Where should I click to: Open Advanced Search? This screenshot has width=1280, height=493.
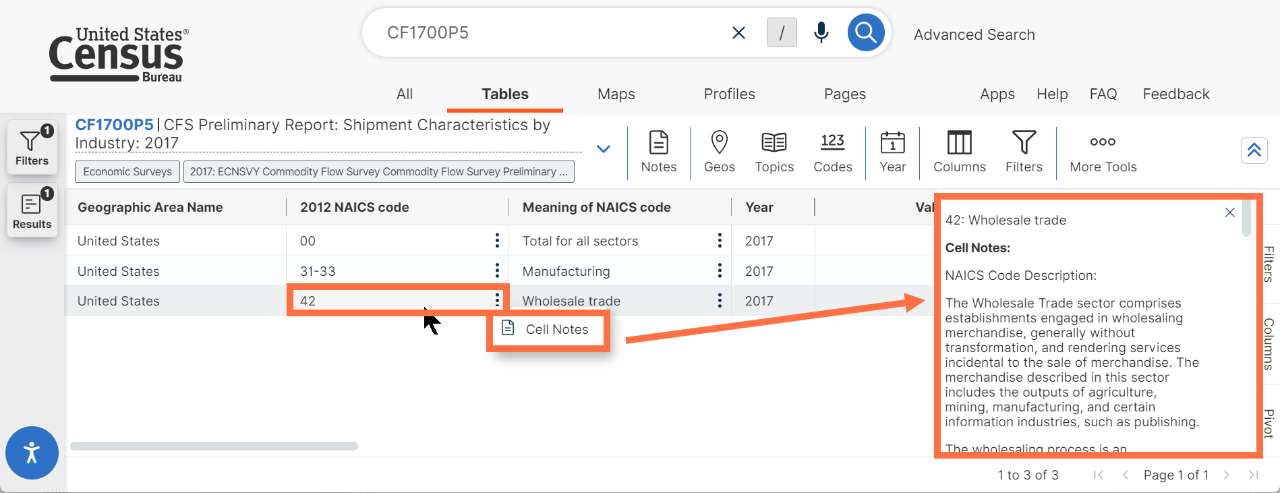pyautogui.click(x=974, y=34)
